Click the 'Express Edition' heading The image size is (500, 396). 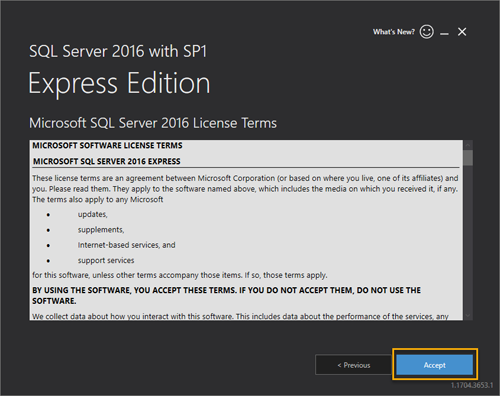point(119,83)
